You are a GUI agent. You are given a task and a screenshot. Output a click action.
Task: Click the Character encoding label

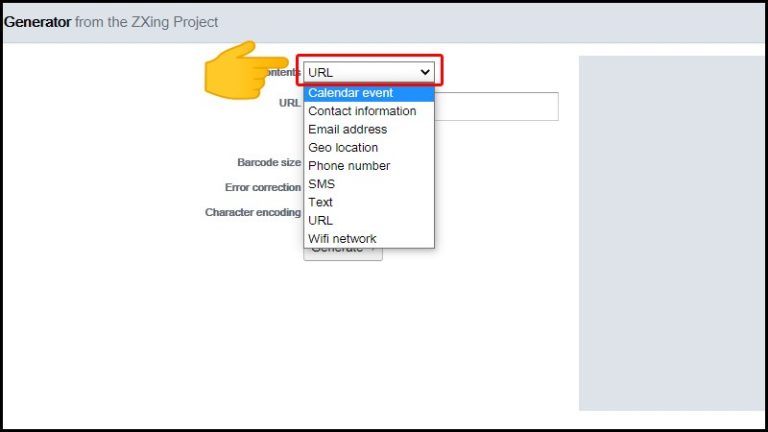tap(252, 212)
